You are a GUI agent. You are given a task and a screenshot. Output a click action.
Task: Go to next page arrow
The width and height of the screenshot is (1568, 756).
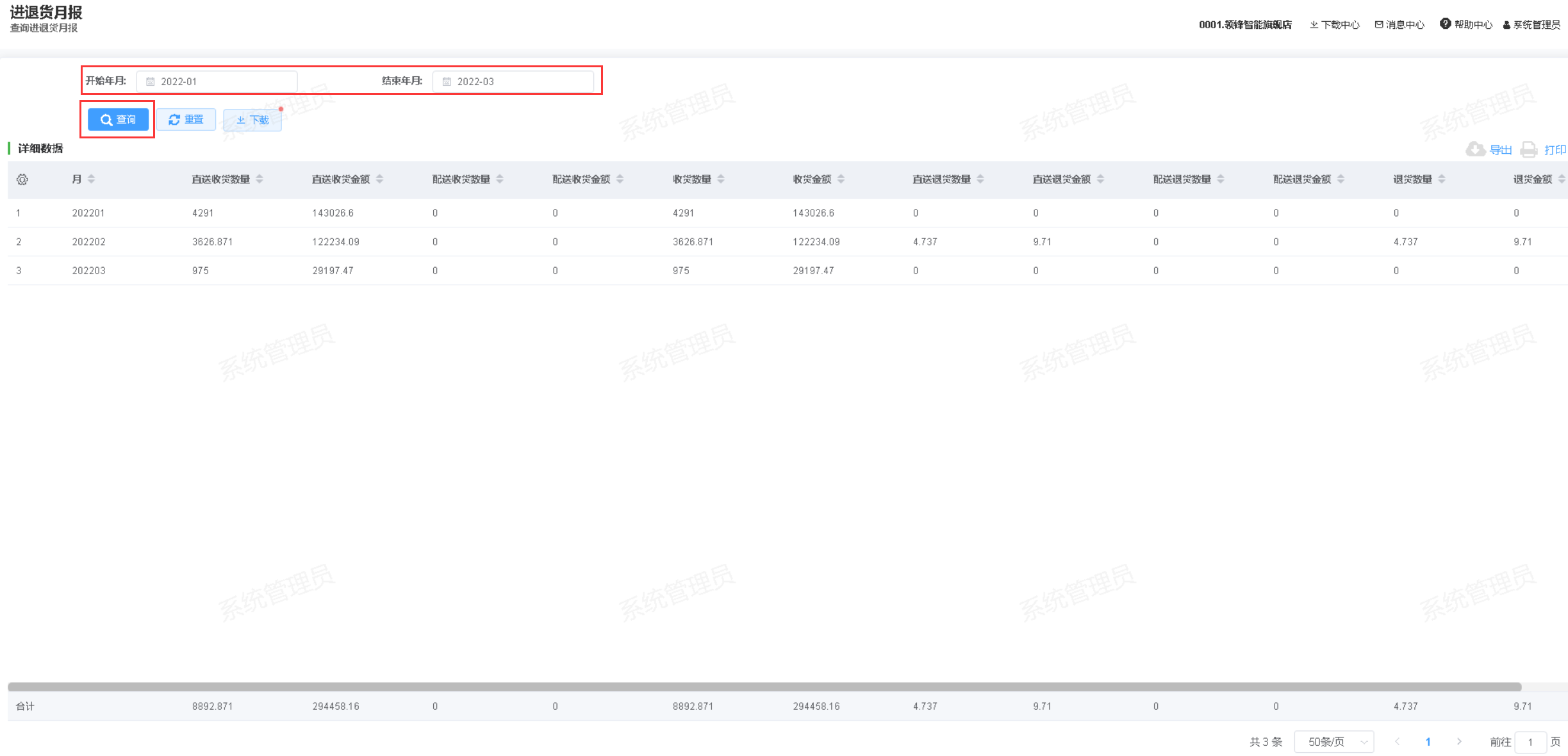point(1459,741)
